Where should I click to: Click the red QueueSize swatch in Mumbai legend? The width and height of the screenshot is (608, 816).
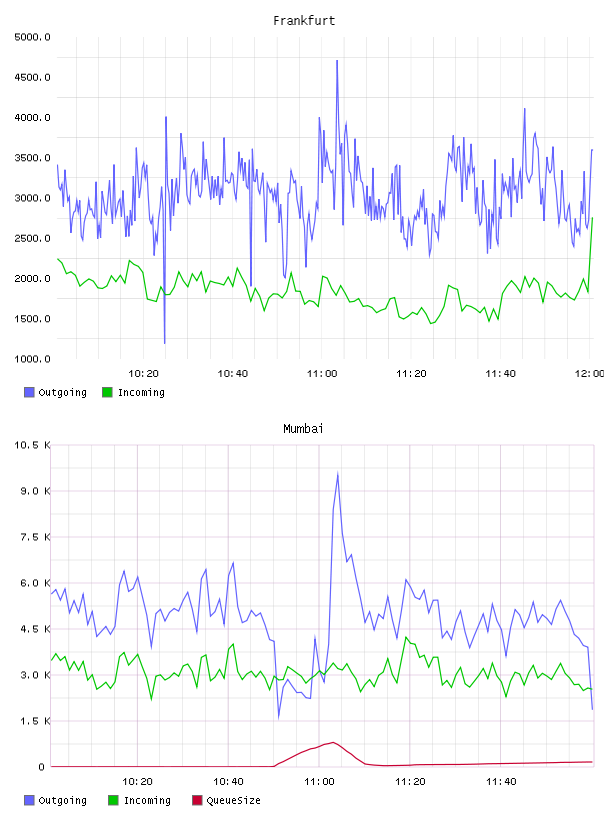197,800
